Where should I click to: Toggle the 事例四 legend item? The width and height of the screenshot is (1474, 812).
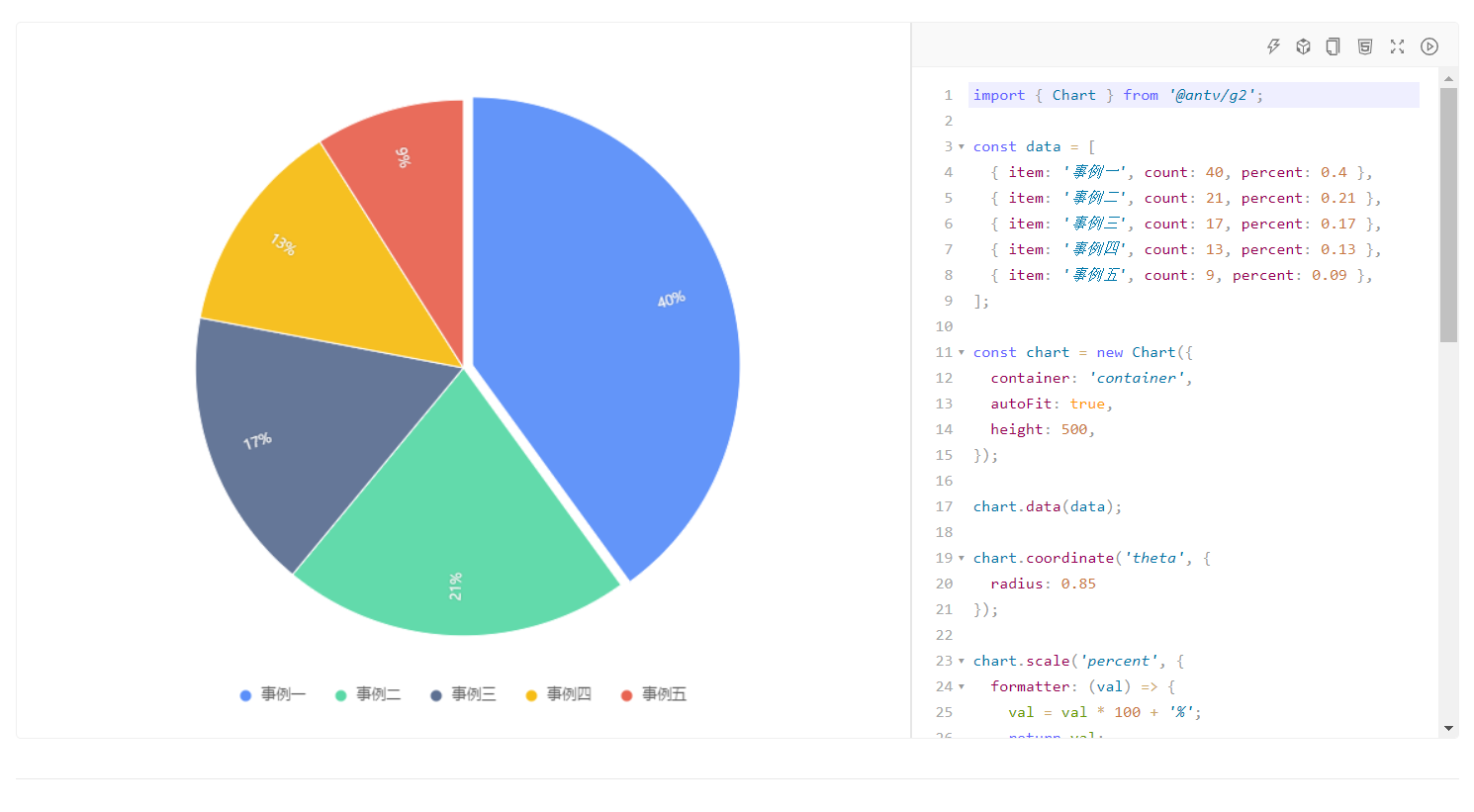point(558,694)
